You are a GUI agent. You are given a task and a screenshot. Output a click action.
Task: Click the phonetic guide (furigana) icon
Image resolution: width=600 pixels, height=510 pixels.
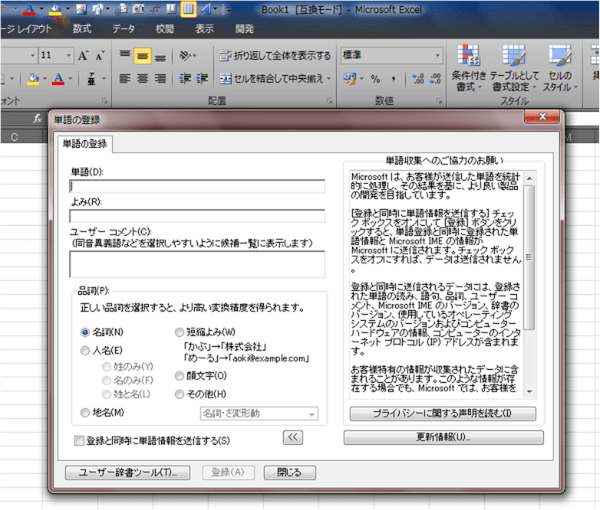pos(91,79)
